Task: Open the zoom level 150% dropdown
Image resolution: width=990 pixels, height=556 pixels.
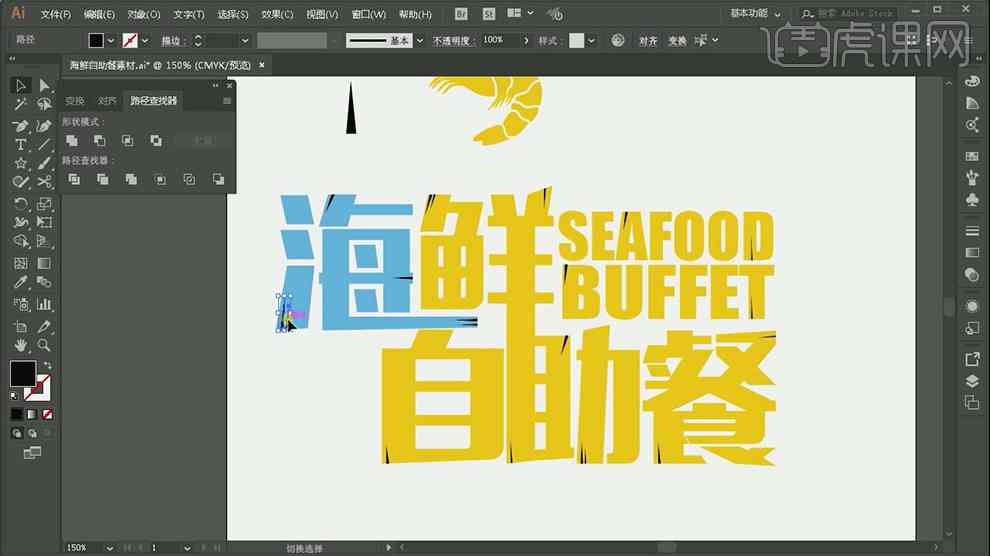Action: point(110,548)
